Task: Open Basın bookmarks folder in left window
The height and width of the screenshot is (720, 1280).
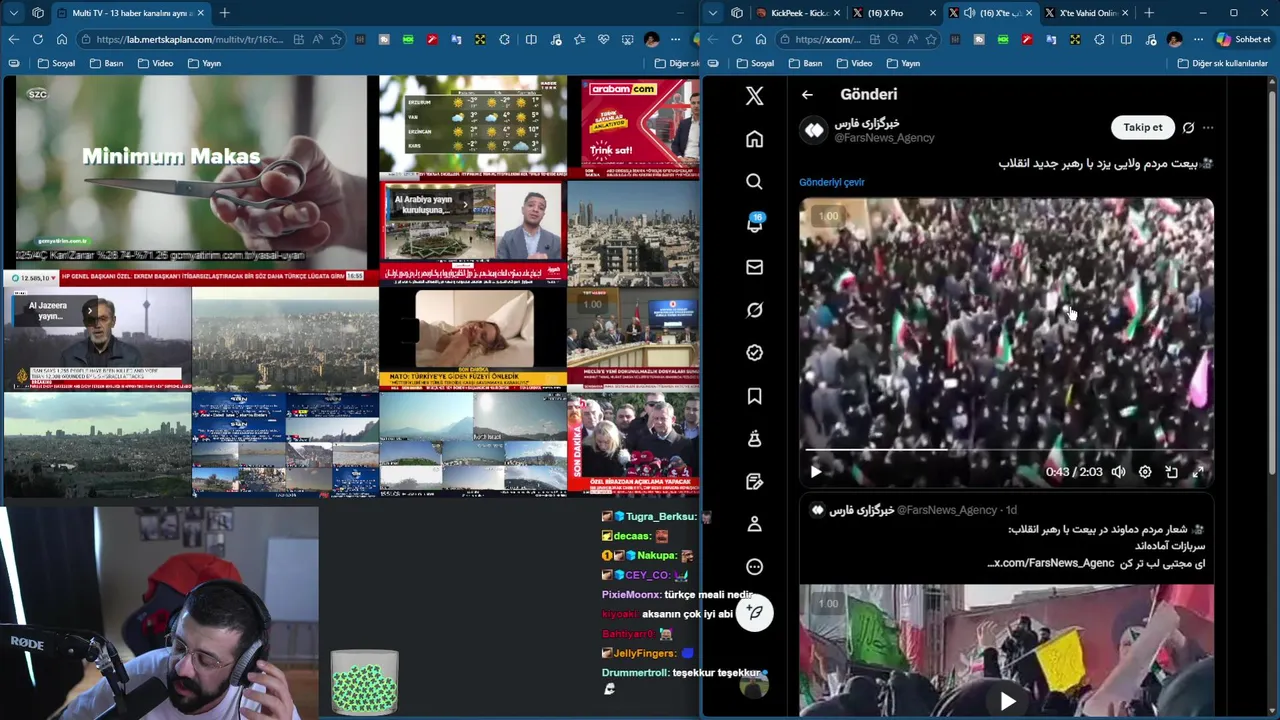Action: [x=106, y=63]
